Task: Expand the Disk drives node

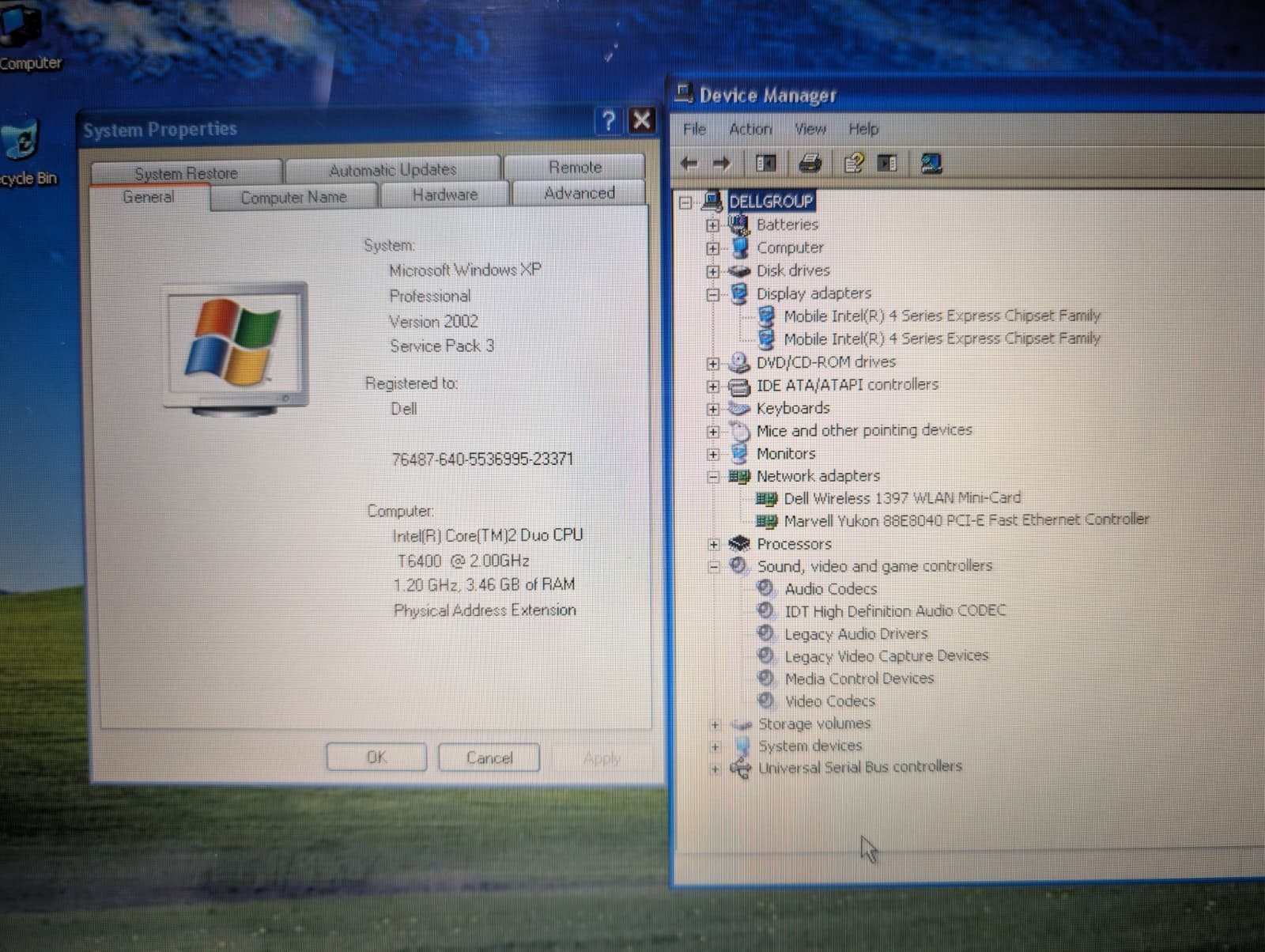Action: click(712, 271)
